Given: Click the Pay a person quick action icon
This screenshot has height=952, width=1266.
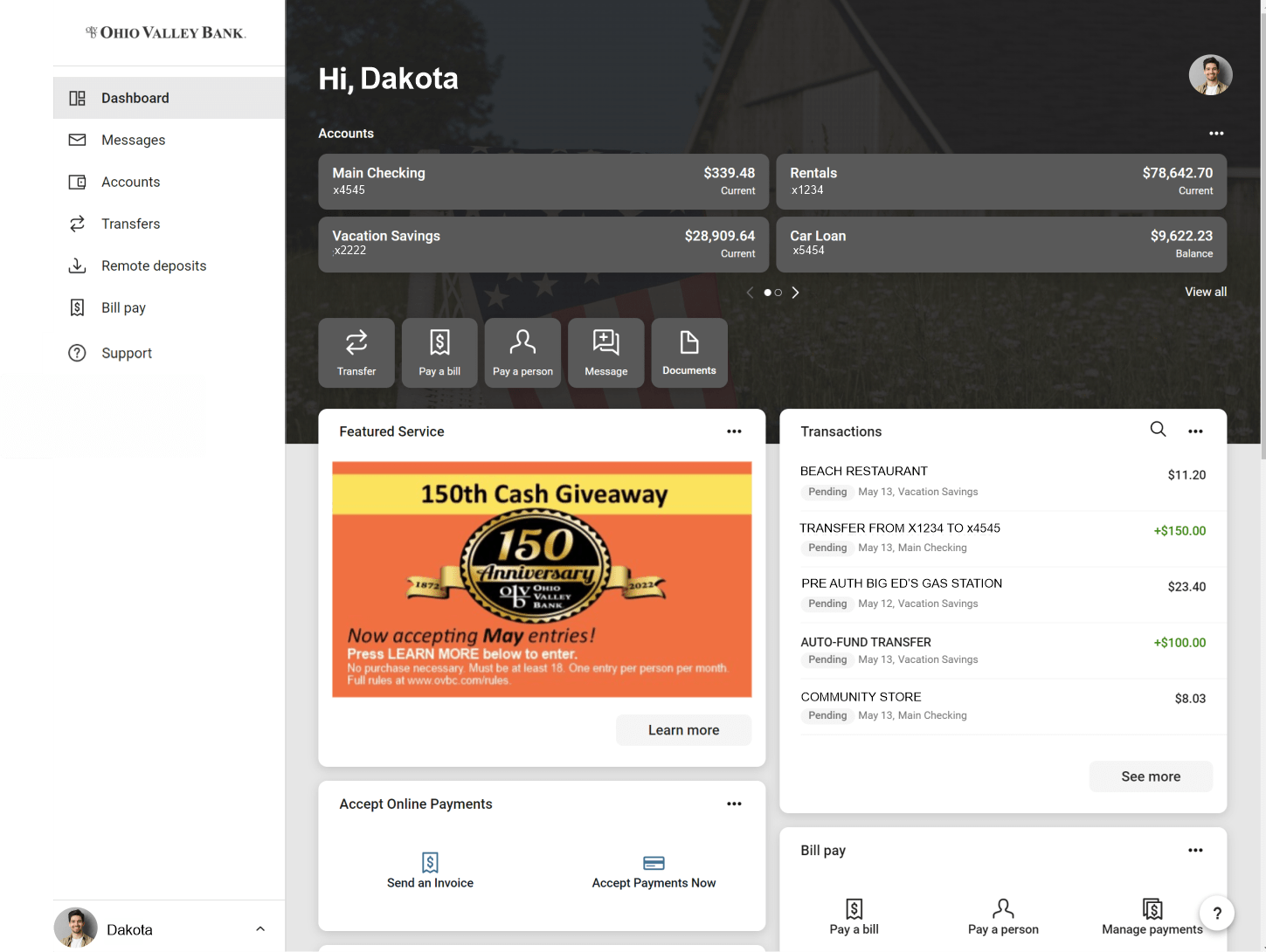Looking at the screenshot, I should [x=522, y=352].
